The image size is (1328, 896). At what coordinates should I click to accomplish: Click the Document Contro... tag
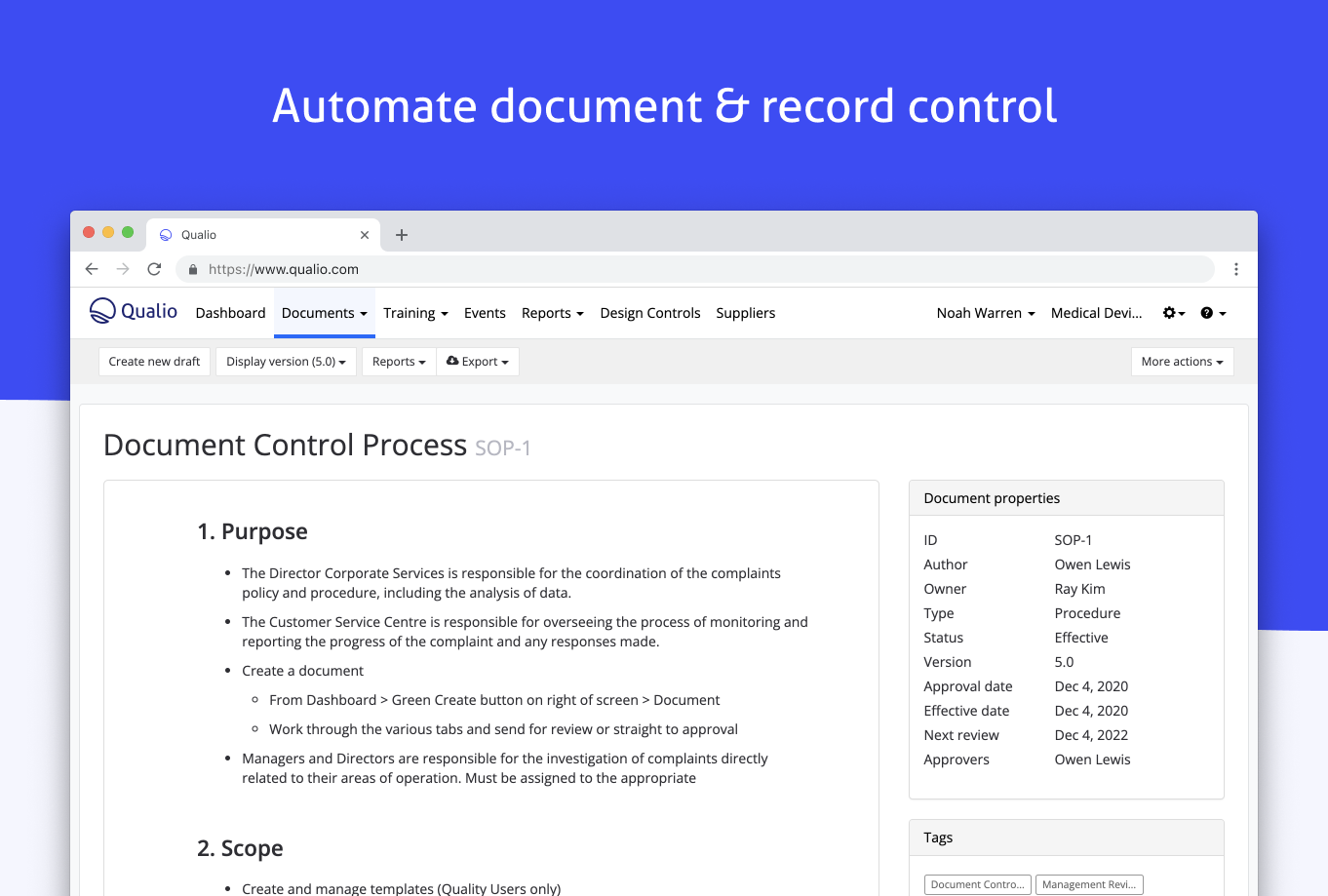click(x=978, y=884)
